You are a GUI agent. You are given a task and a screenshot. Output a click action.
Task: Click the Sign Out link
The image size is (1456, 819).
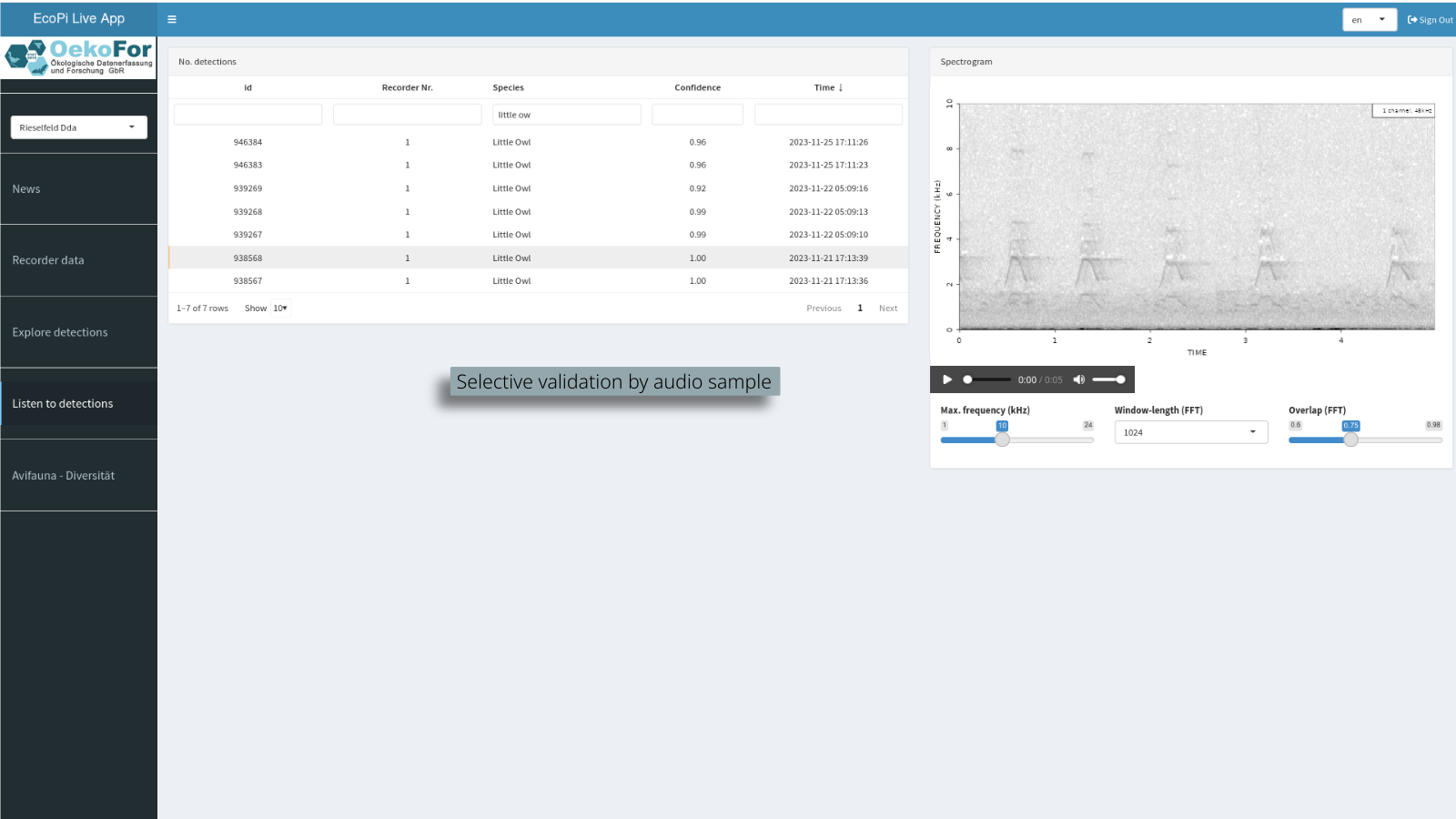pyautogui.click(x=1430, y=20)
